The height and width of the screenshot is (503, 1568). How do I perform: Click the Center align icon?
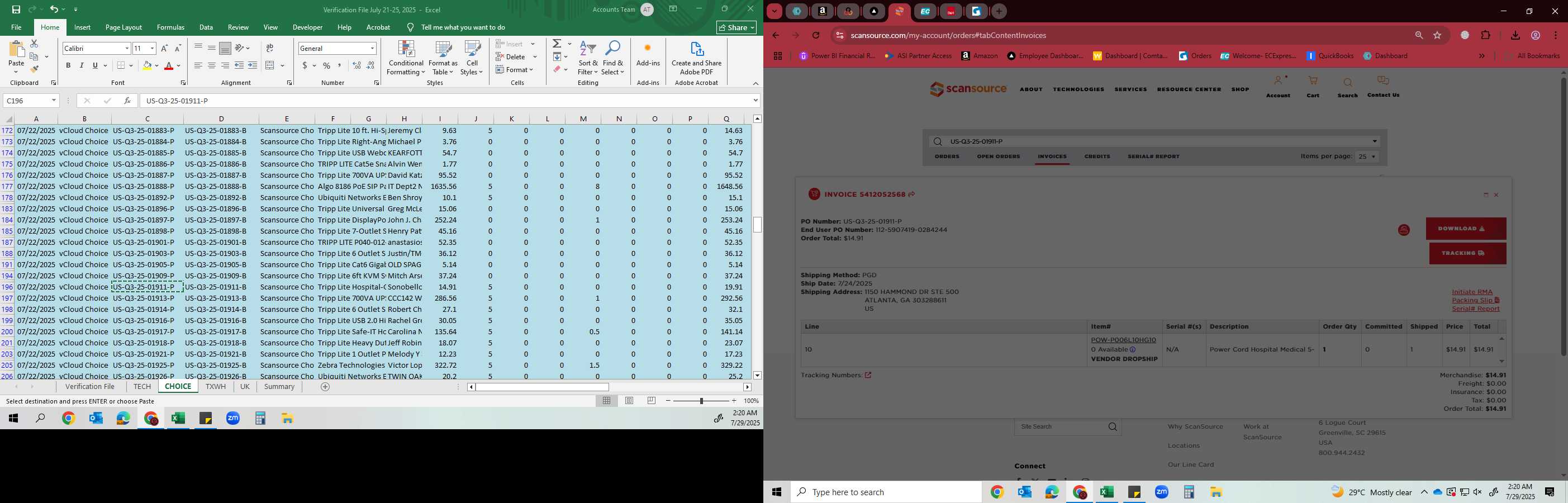211,65
